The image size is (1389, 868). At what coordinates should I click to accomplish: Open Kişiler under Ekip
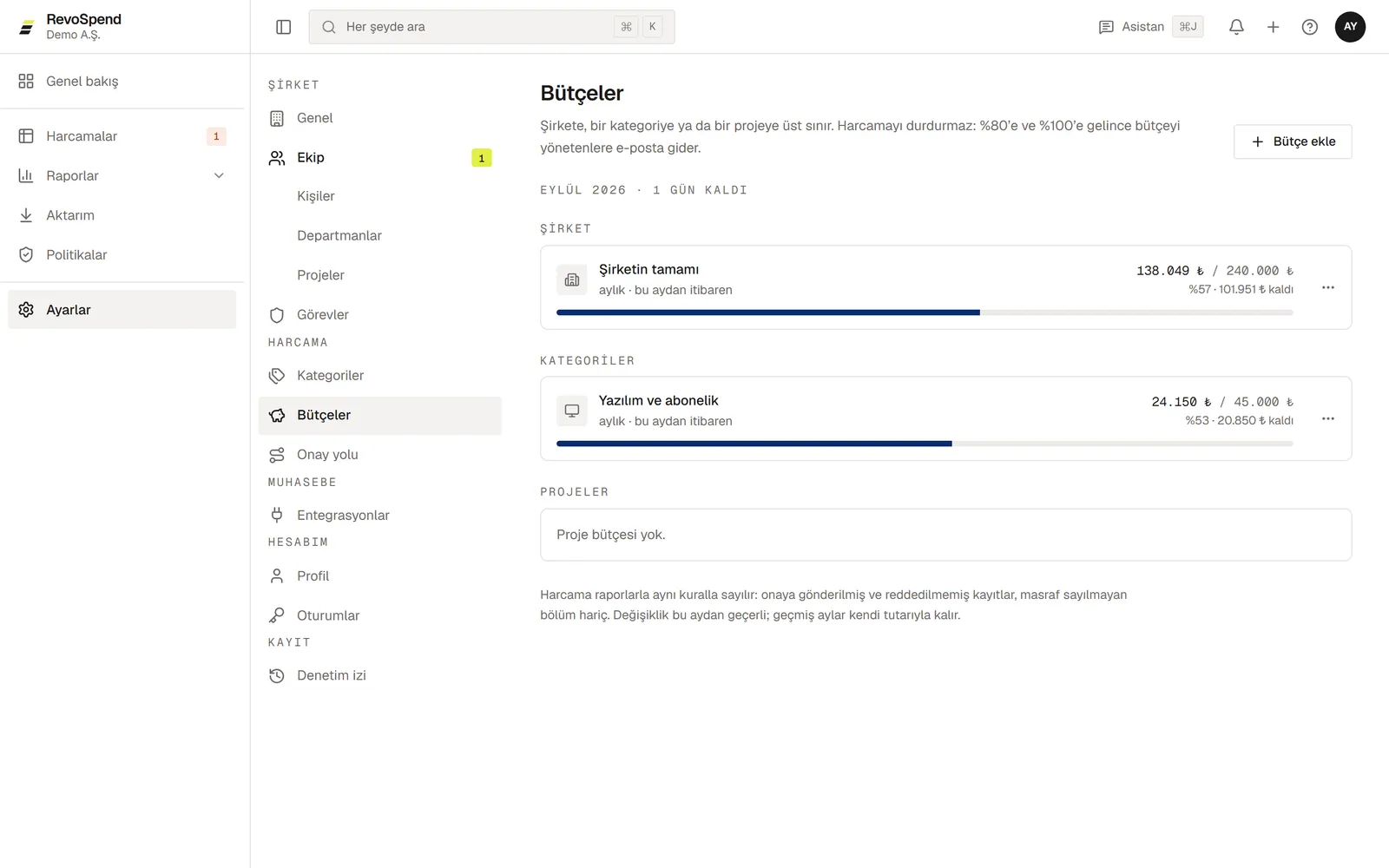click(380, 196)
